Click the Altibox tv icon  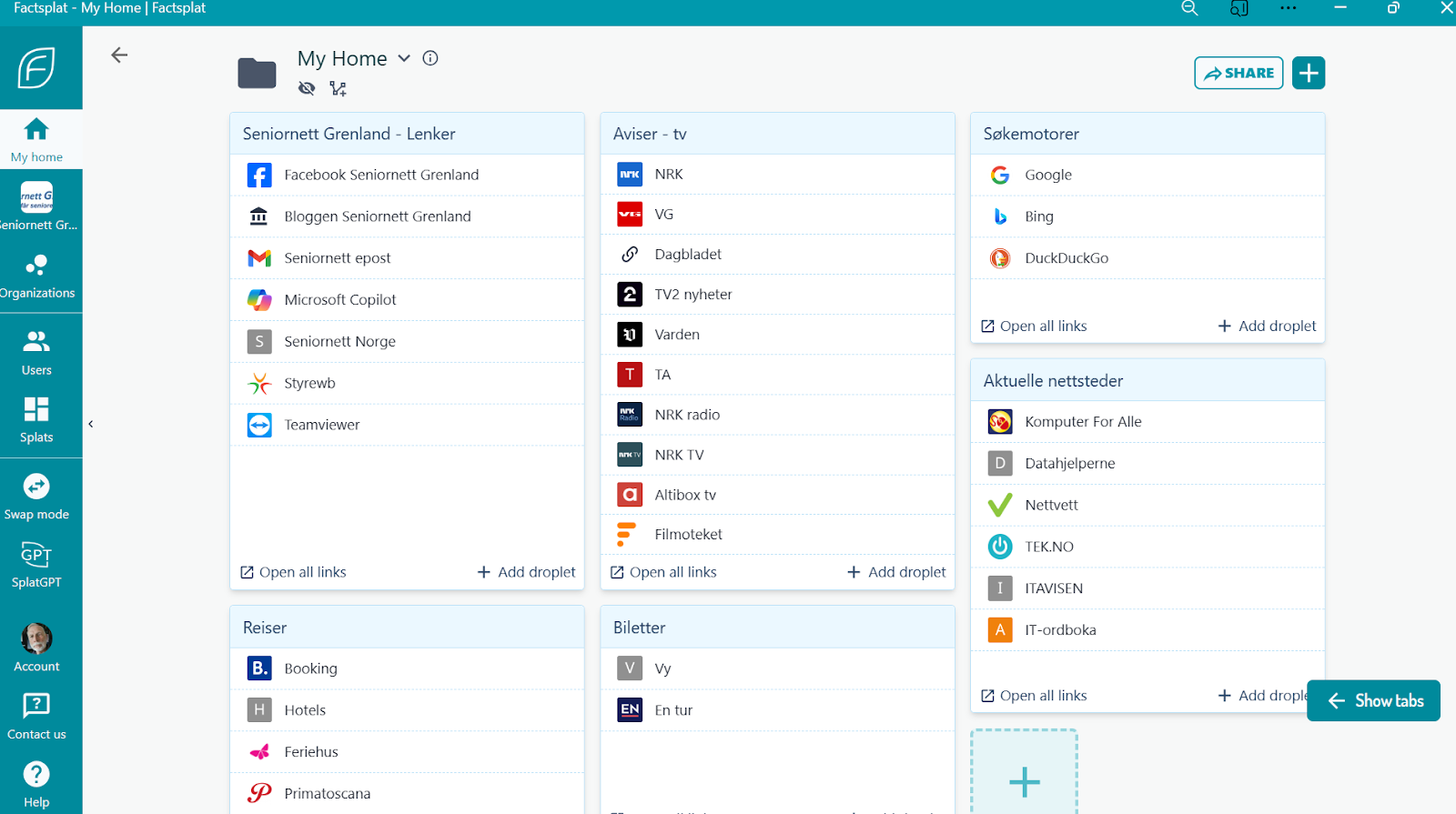(630, 495)
